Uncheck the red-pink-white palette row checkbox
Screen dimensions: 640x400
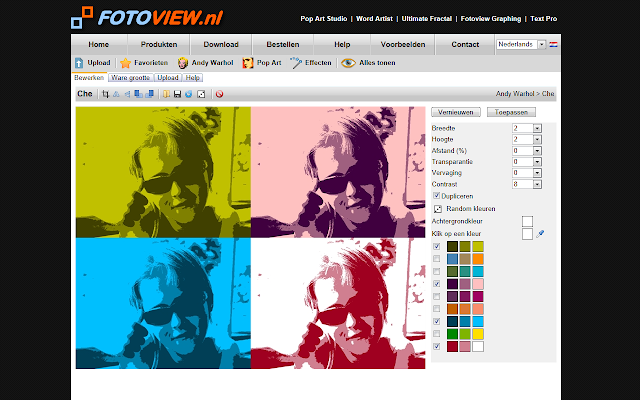click(x=437, y=347)
